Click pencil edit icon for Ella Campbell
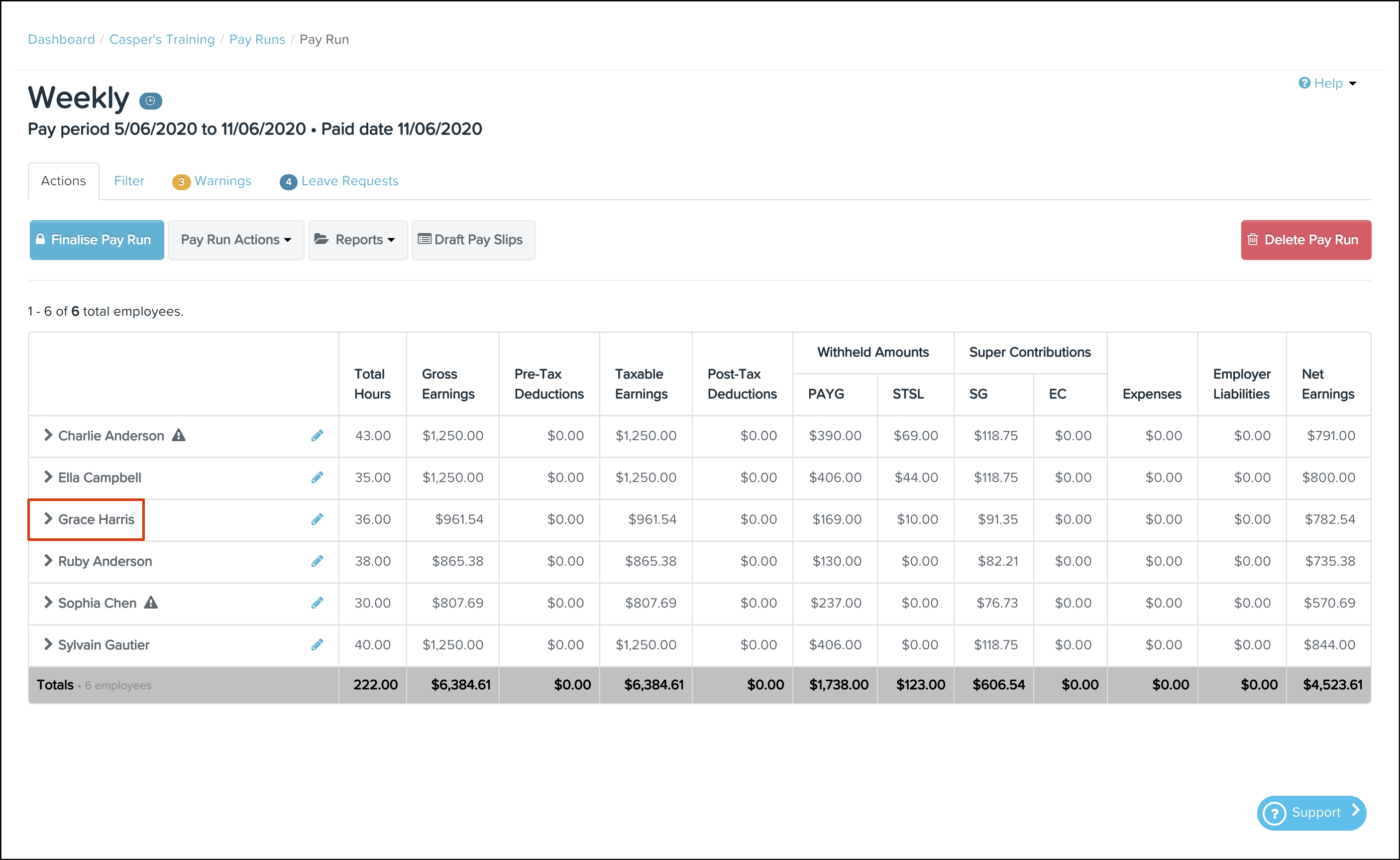1400x860 pixels. [317, 477]
